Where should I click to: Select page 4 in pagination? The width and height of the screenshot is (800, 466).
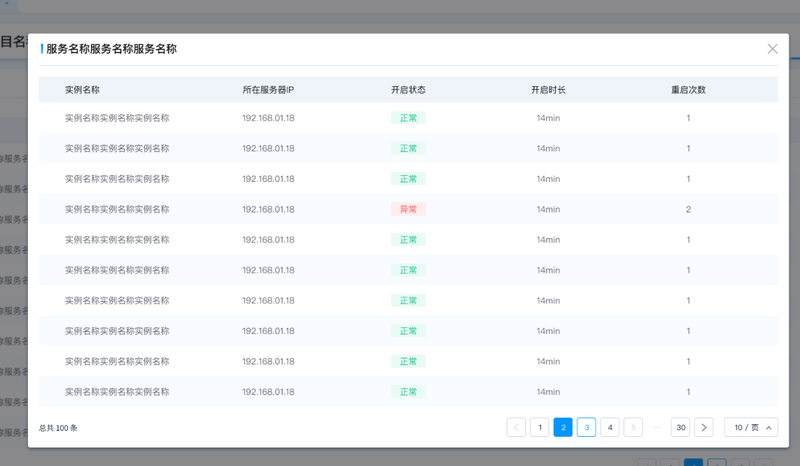click(x=610, y=427)
